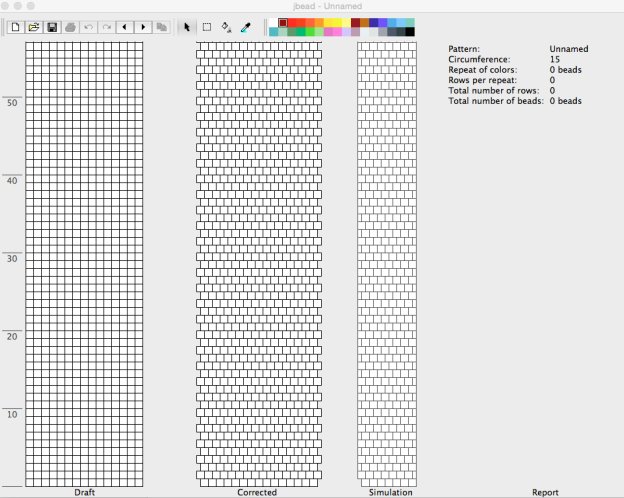Pick the black color swatch

coord(408,31)
